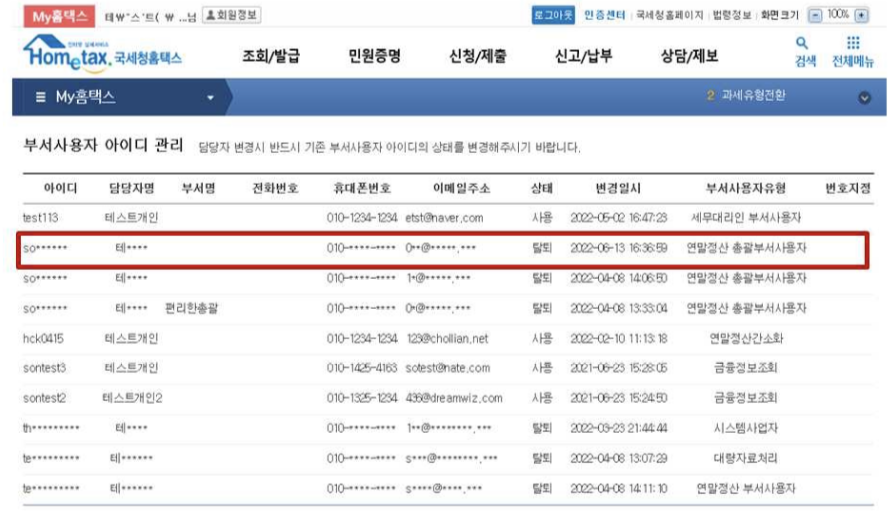Open the 상담/제보 menu
This screenshot has height=511, width=894.
(x=689, y=56)
